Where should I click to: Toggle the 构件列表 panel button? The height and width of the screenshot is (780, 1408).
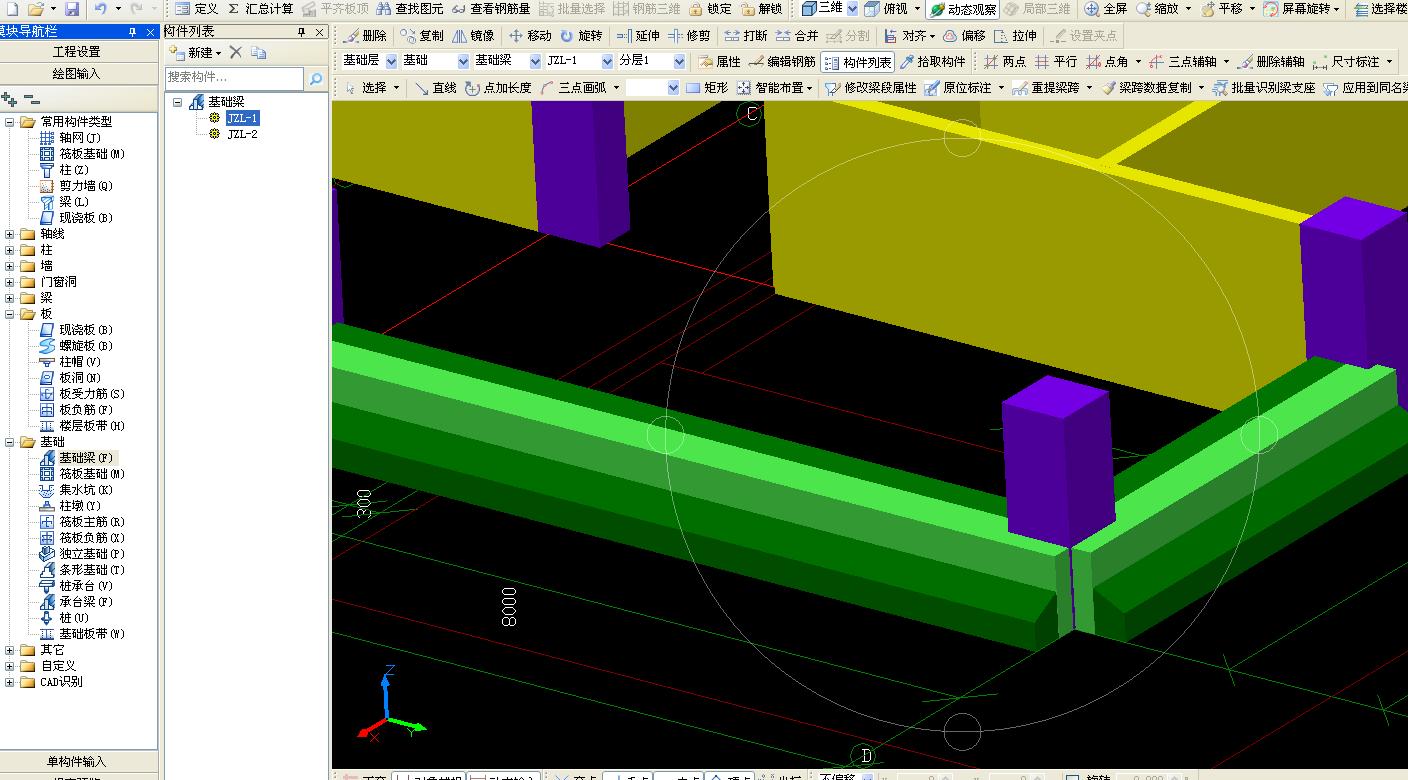[858, 61]
